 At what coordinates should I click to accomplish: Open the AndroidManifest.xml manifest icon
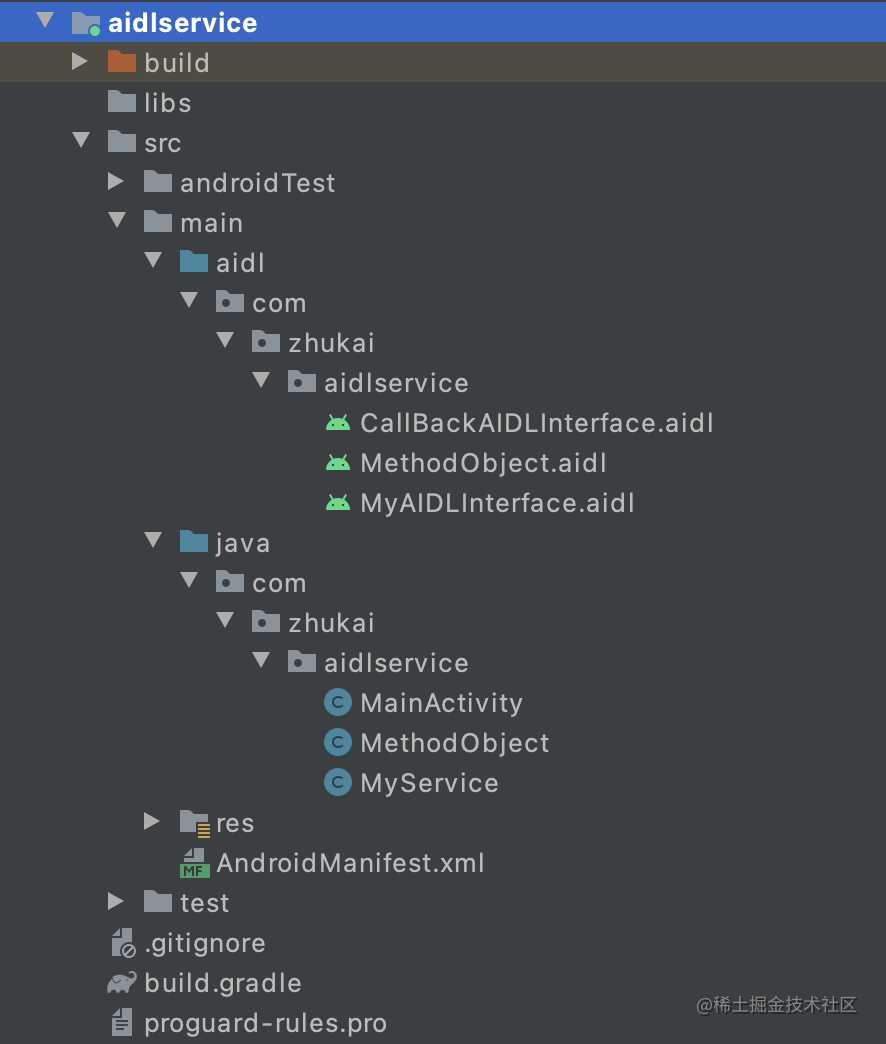click(194, 862)
